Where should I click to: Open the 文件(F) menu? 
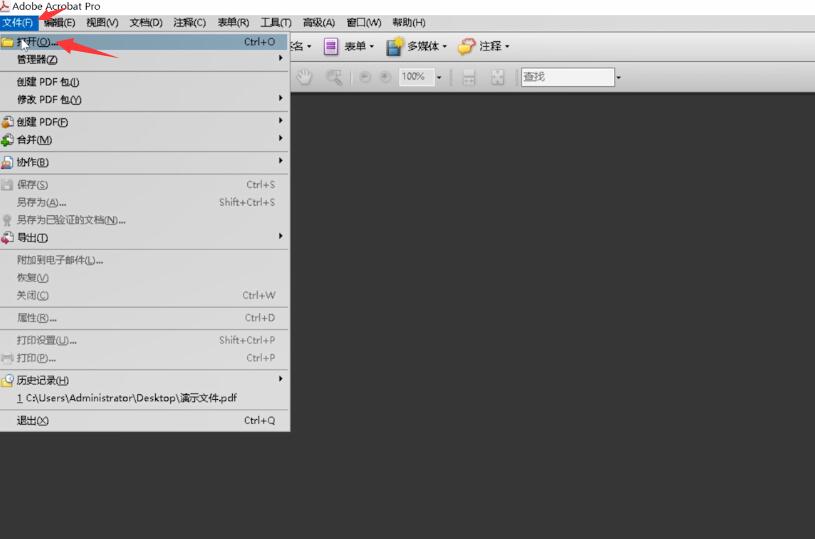click(18, 23)
